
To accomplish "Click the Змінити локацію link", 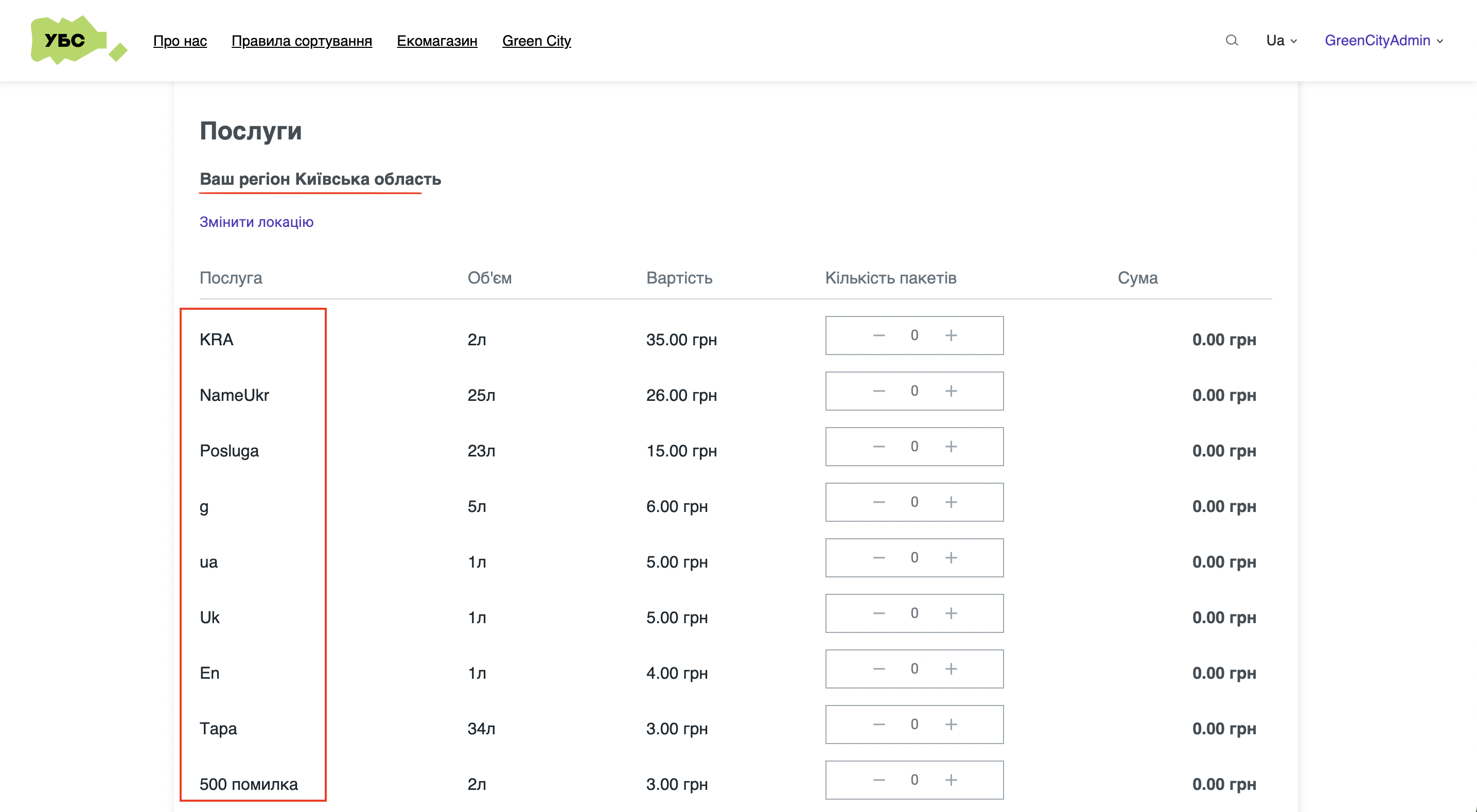I will (257, 221).
